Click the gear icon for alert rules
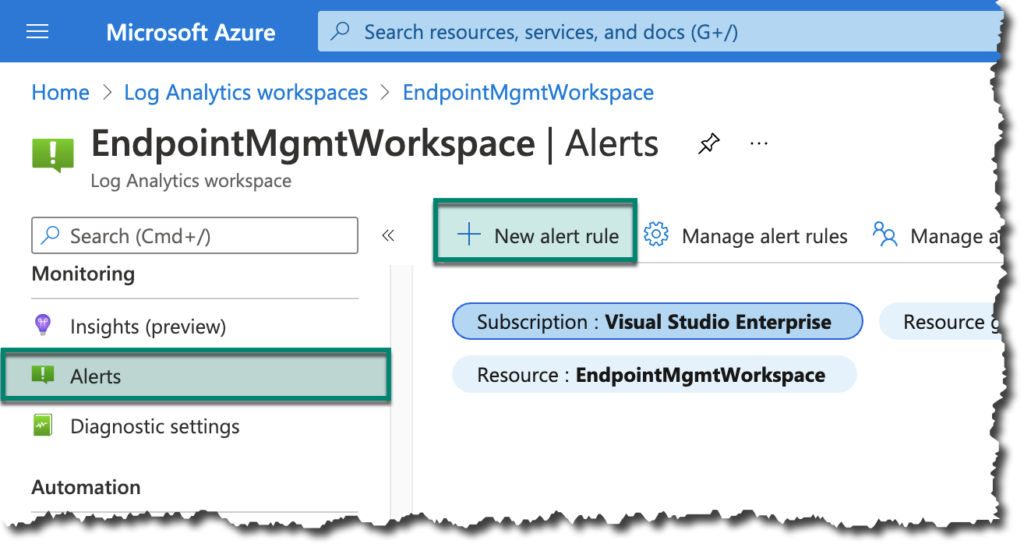 656,234
